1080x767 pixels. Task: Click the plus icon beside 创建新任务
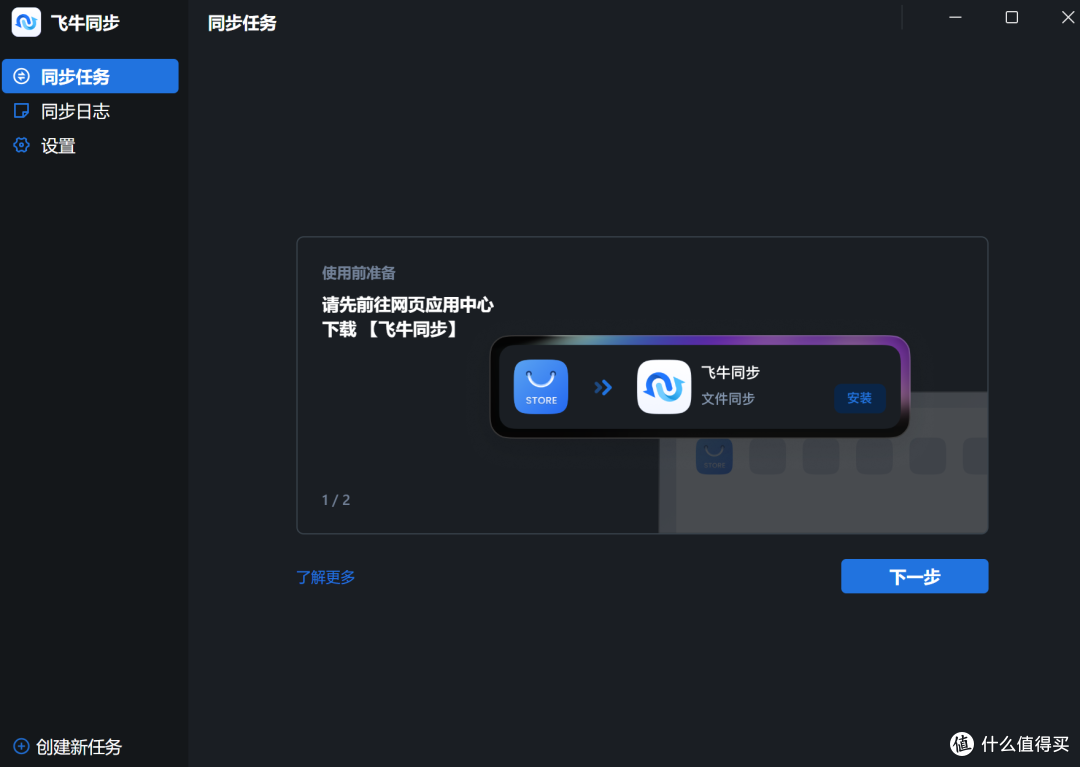click(21, 746)
